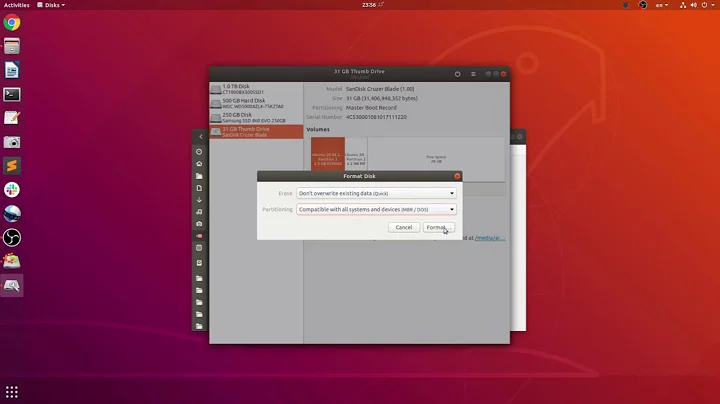Click the back chevron in Files sidebar
Image resolution: width=720 pixels, height=404 pixels.
[x=201, y=137]
